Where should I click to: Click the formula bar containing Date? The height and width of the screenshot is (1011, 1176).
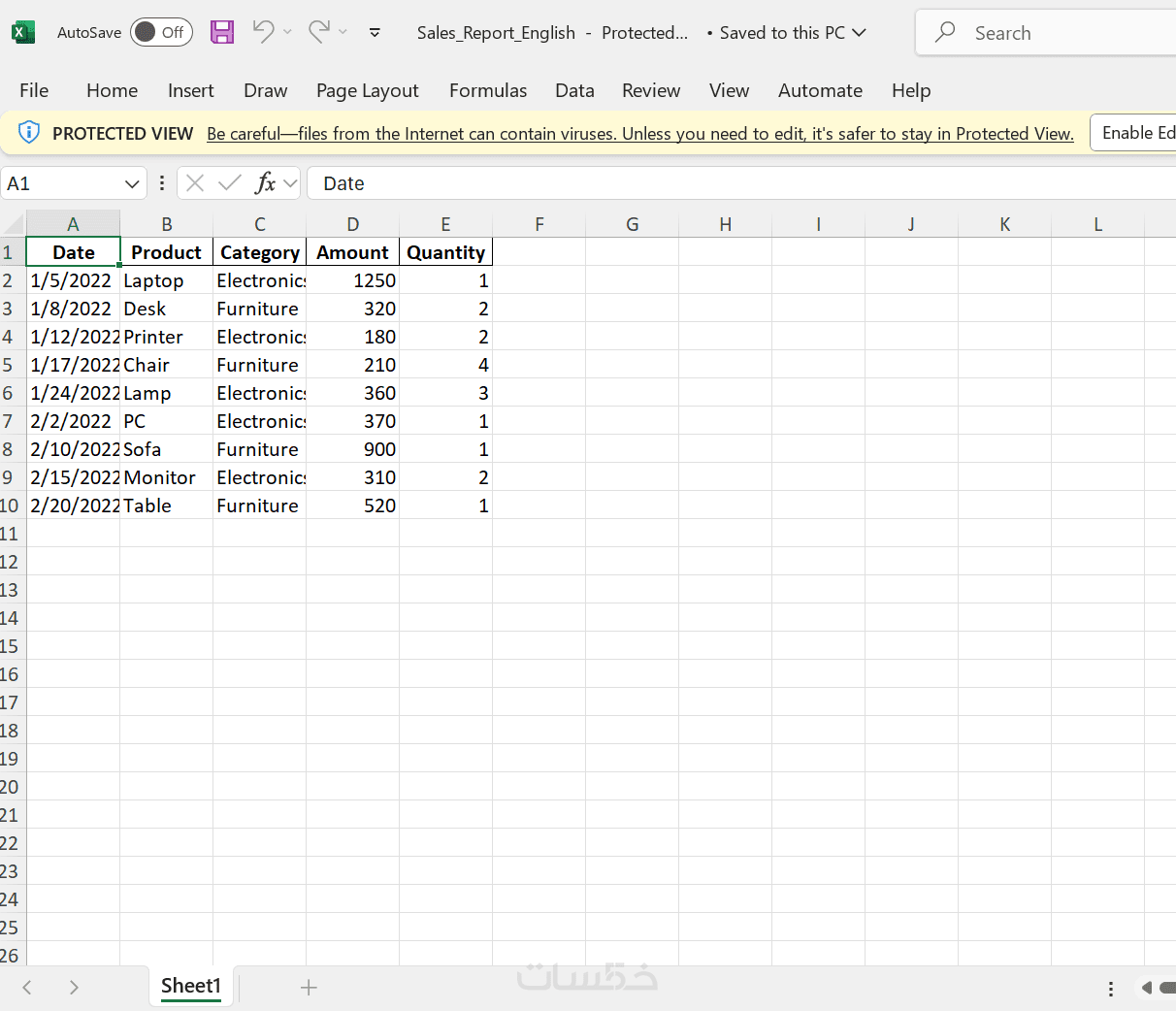tap(741, 183)
